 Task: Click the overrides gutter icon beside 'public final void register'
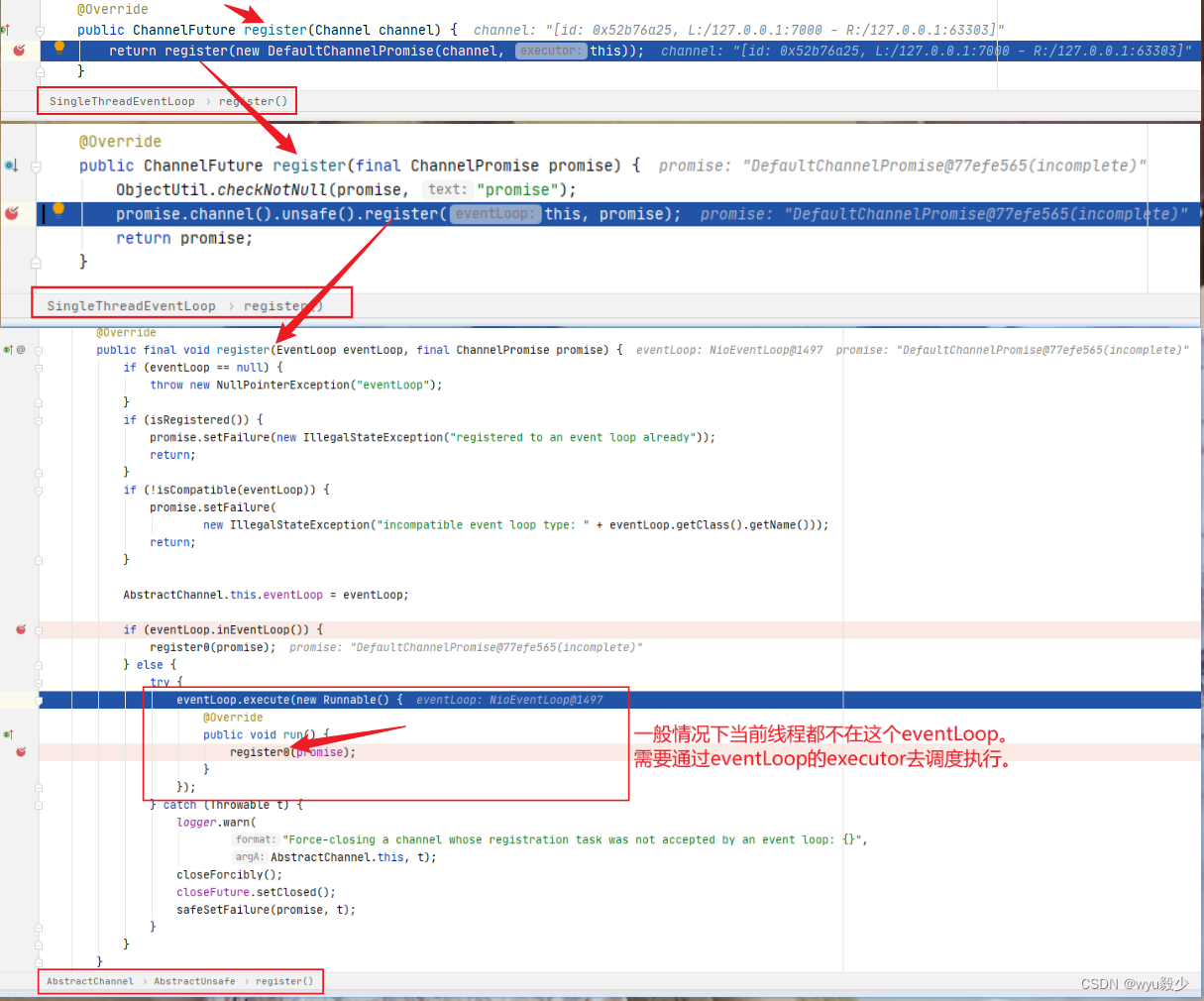click(8, 350)
